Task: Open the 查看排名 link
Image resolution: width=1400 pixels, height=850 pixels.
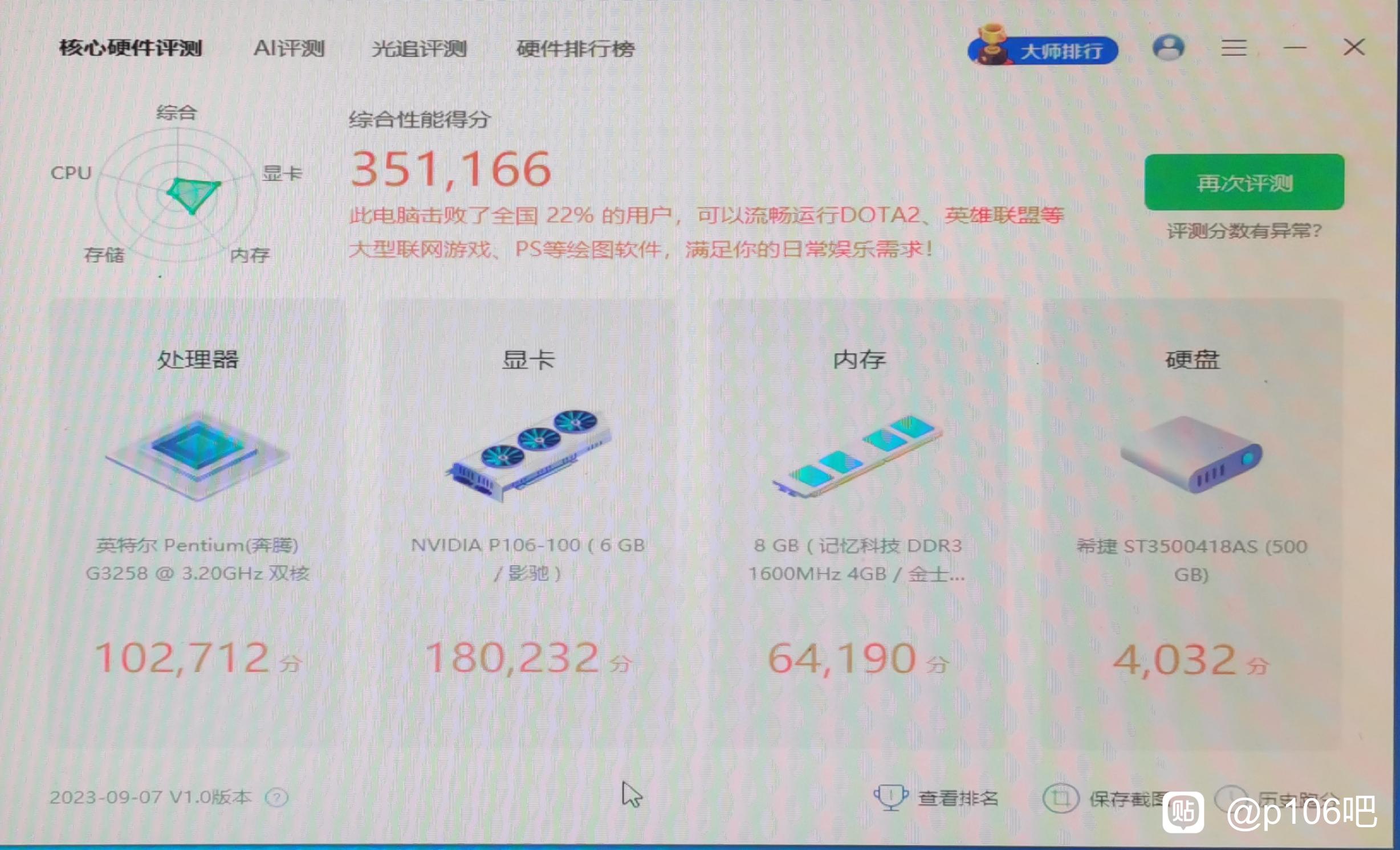Action: [x=958, y=798]
